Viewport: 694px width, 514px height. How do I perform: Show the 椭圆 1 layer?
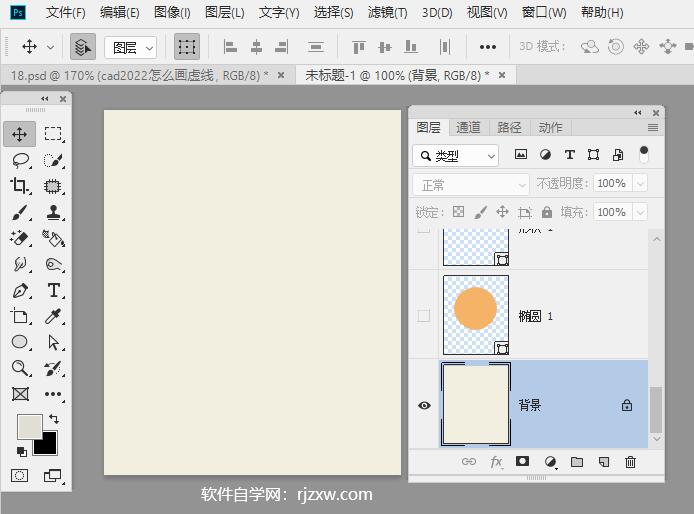pos(424,316)
